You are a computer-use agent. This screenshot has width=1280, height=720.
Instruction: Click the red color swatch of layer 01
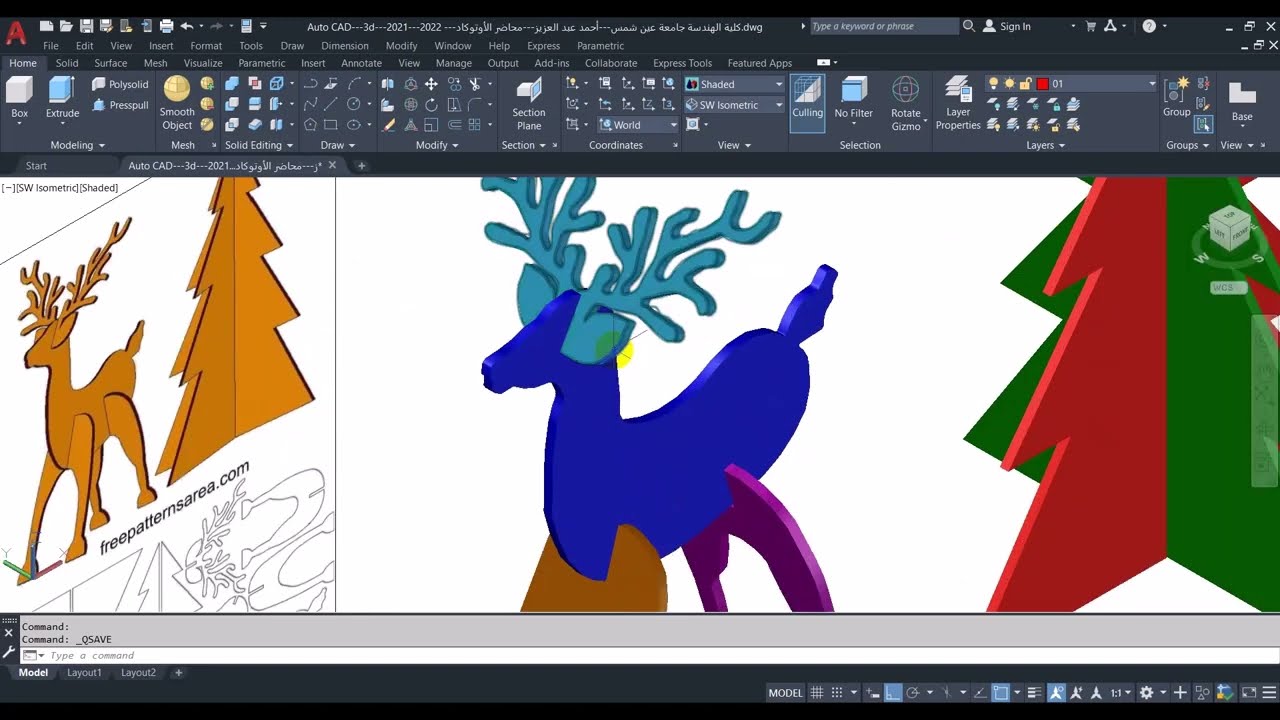(x=1042, y=84)
